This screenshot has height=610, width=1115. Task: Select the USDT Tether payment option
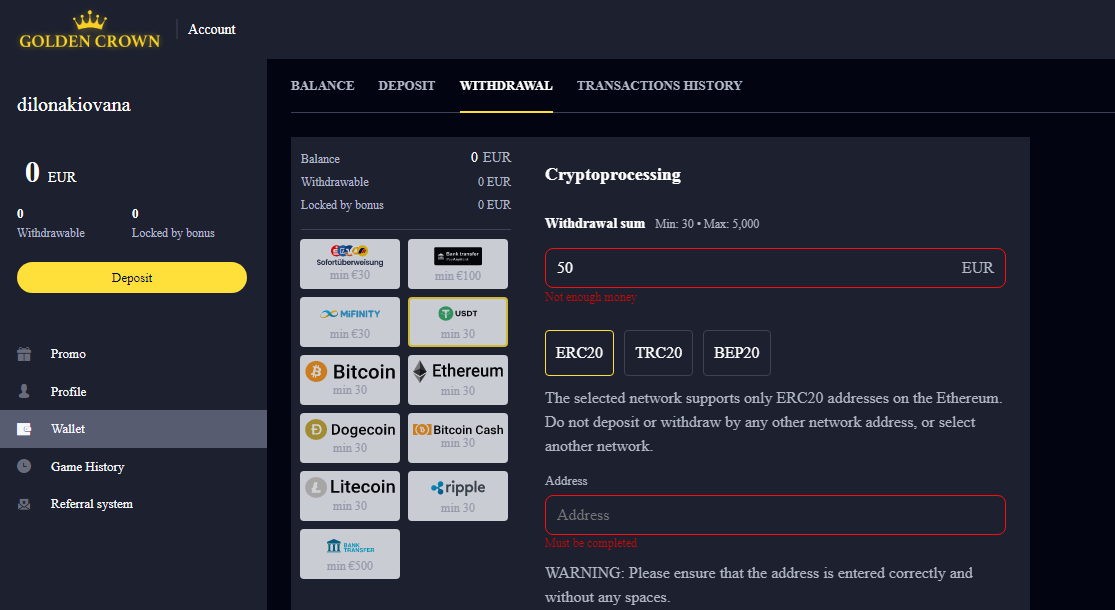(458, 321)
